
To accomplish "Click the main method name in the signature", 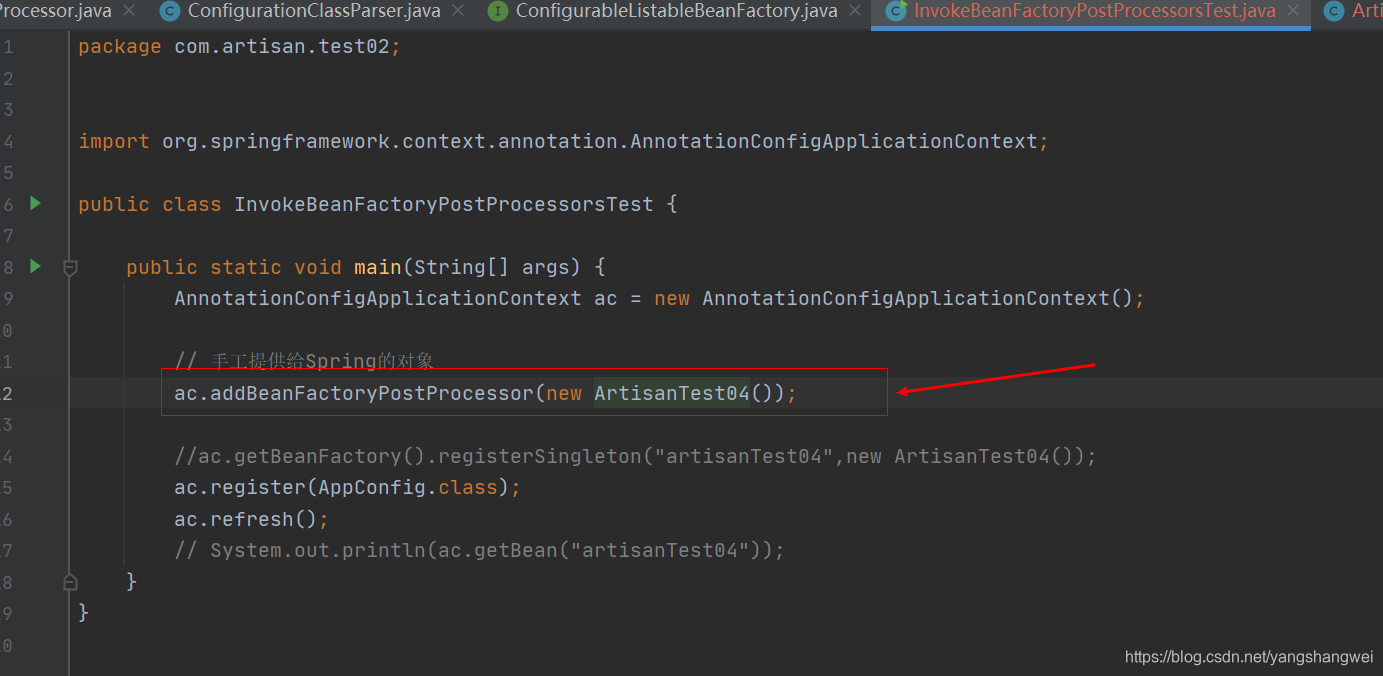I will tap(377, 267).
